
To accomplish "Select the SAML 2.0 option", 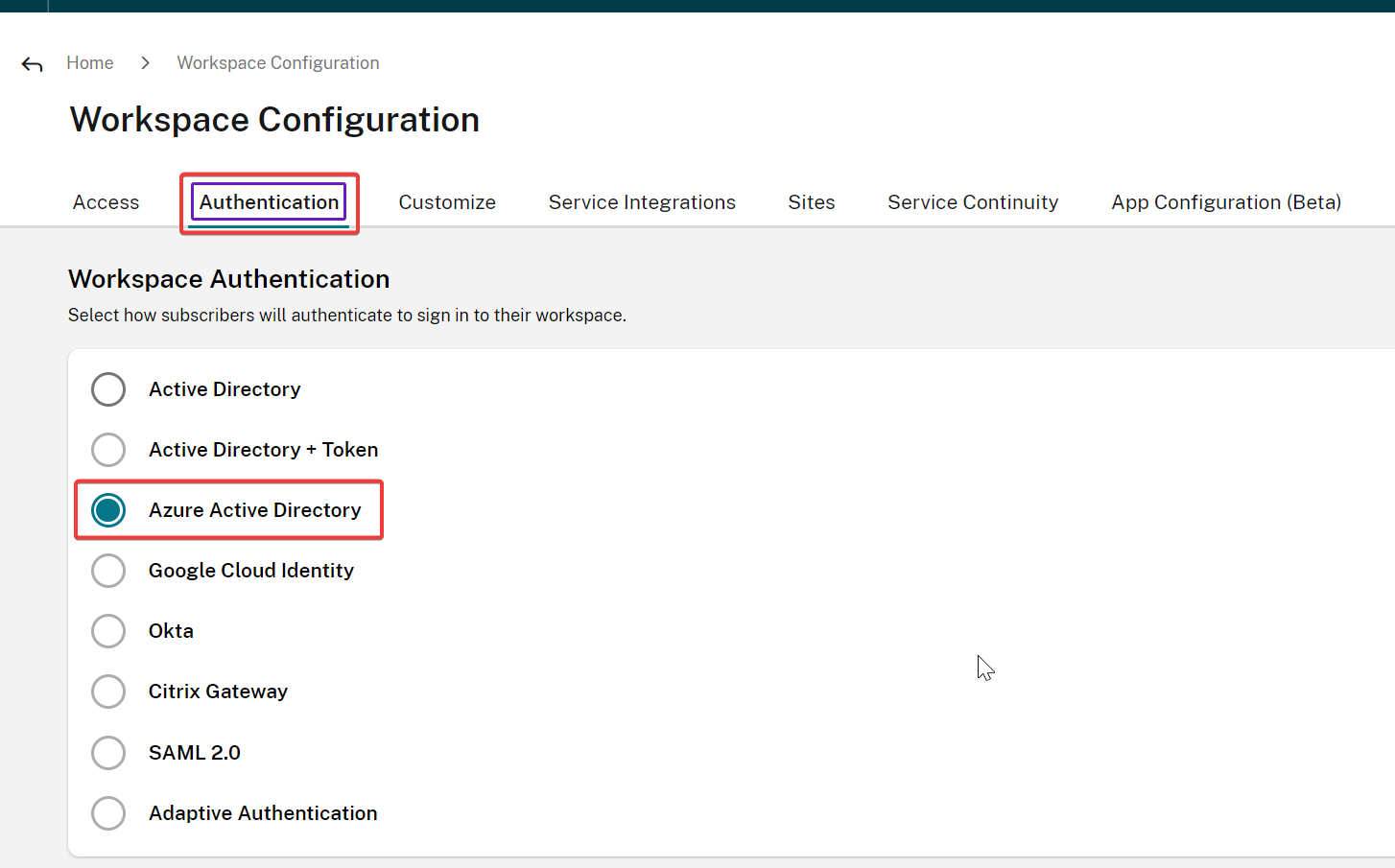I will pos(108,753).
